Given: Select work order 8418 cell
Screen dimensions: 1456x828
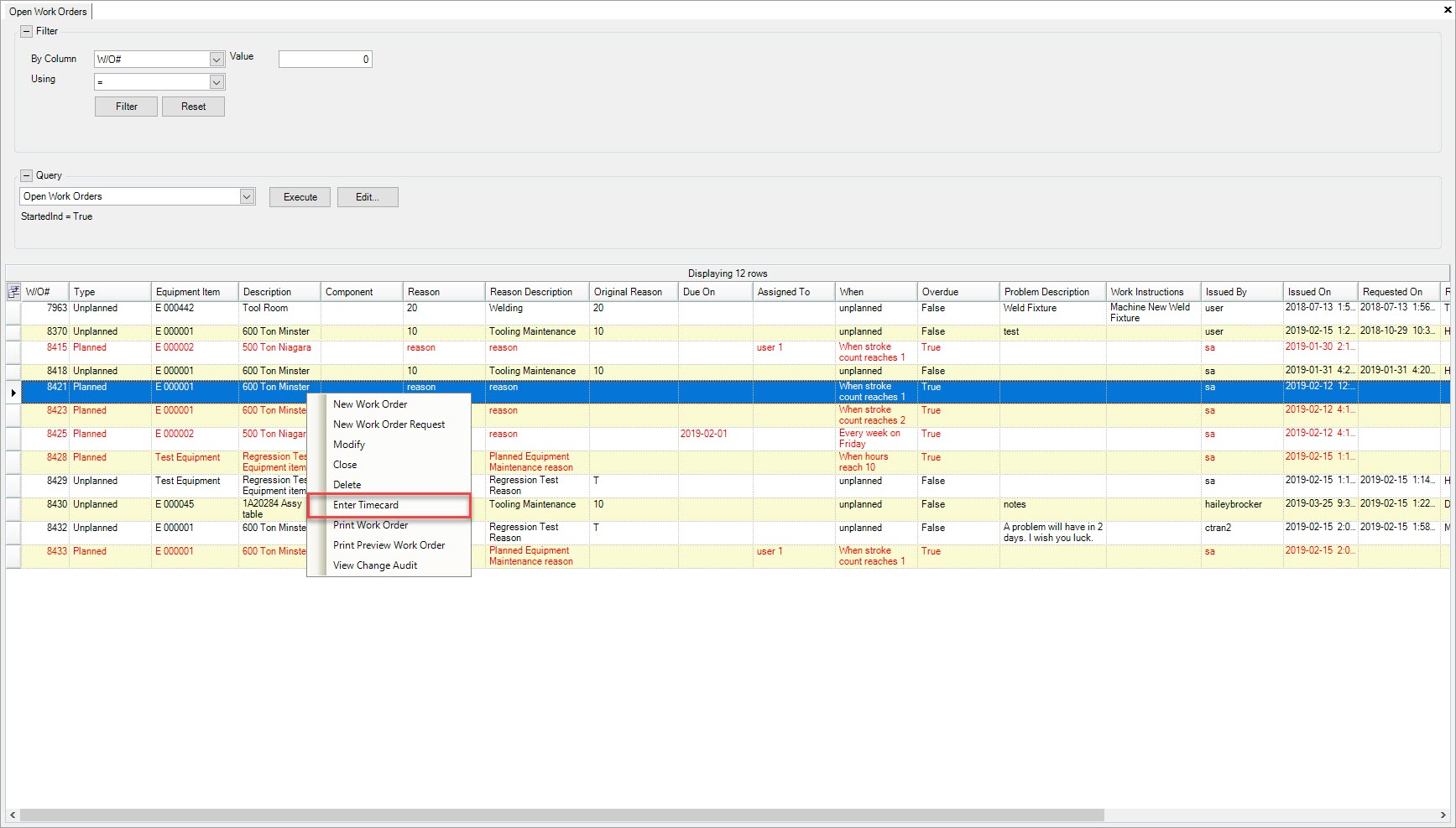Looking at the screenshot, I should point(44,371).
